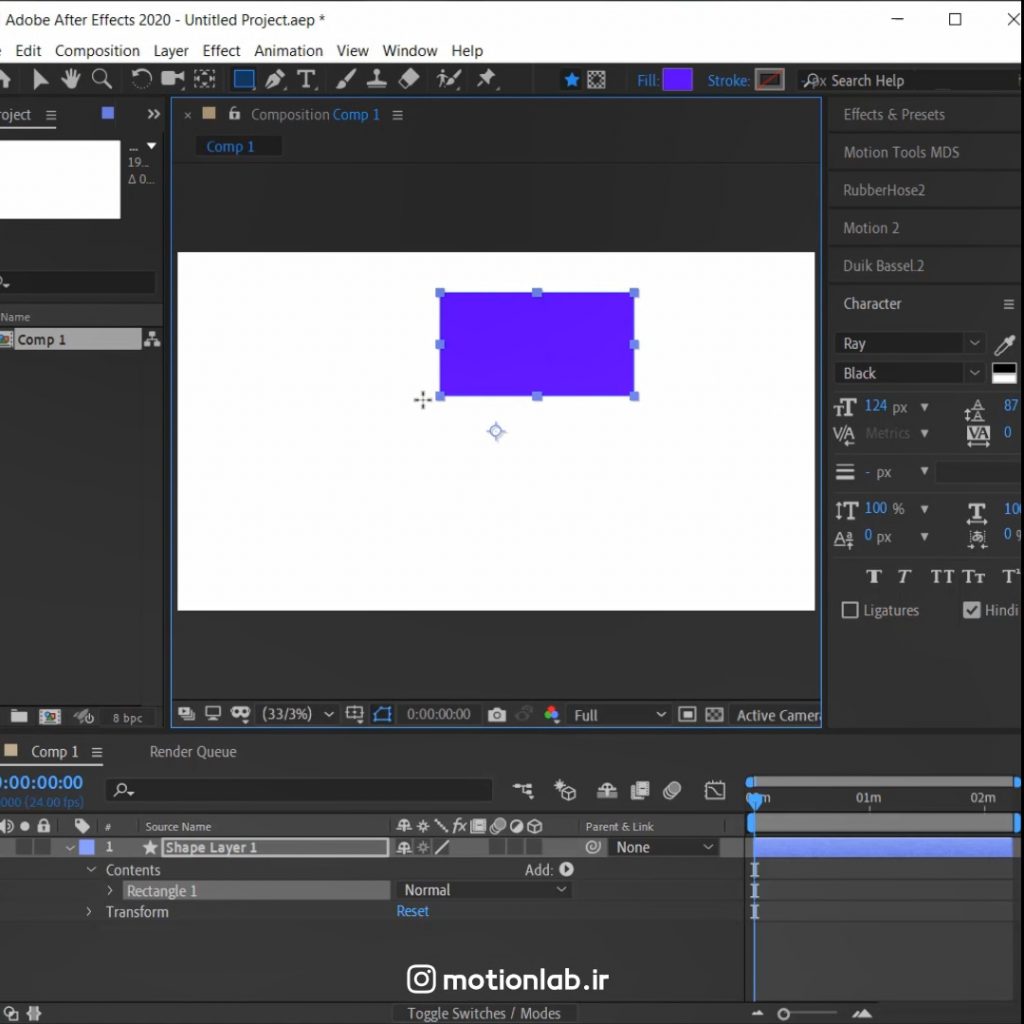Open the Effects & Presets panel
1024x1024 pixels.
tap(894, 114)
